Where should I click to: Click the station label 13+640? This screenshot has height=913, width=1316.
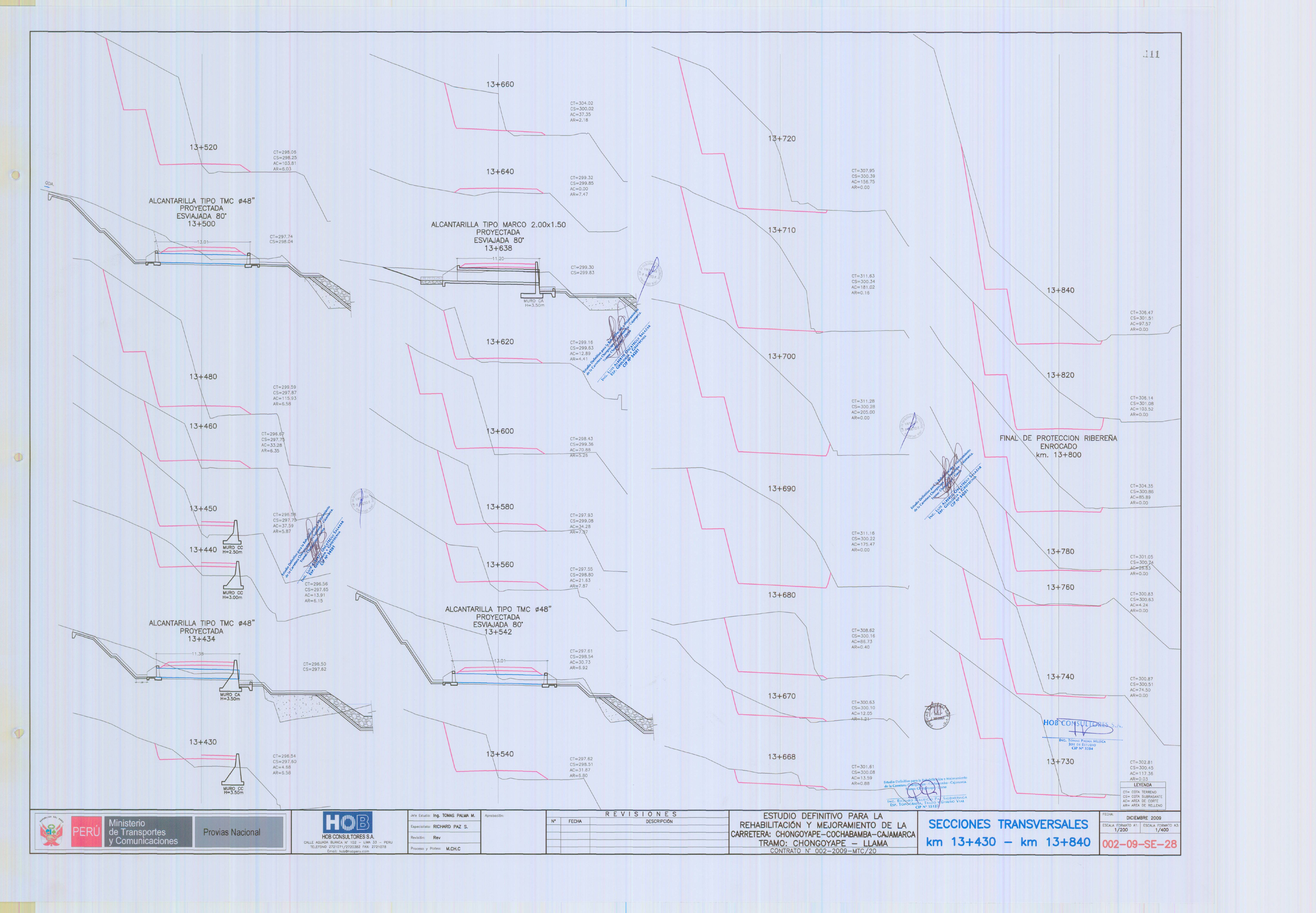[500, 172]
